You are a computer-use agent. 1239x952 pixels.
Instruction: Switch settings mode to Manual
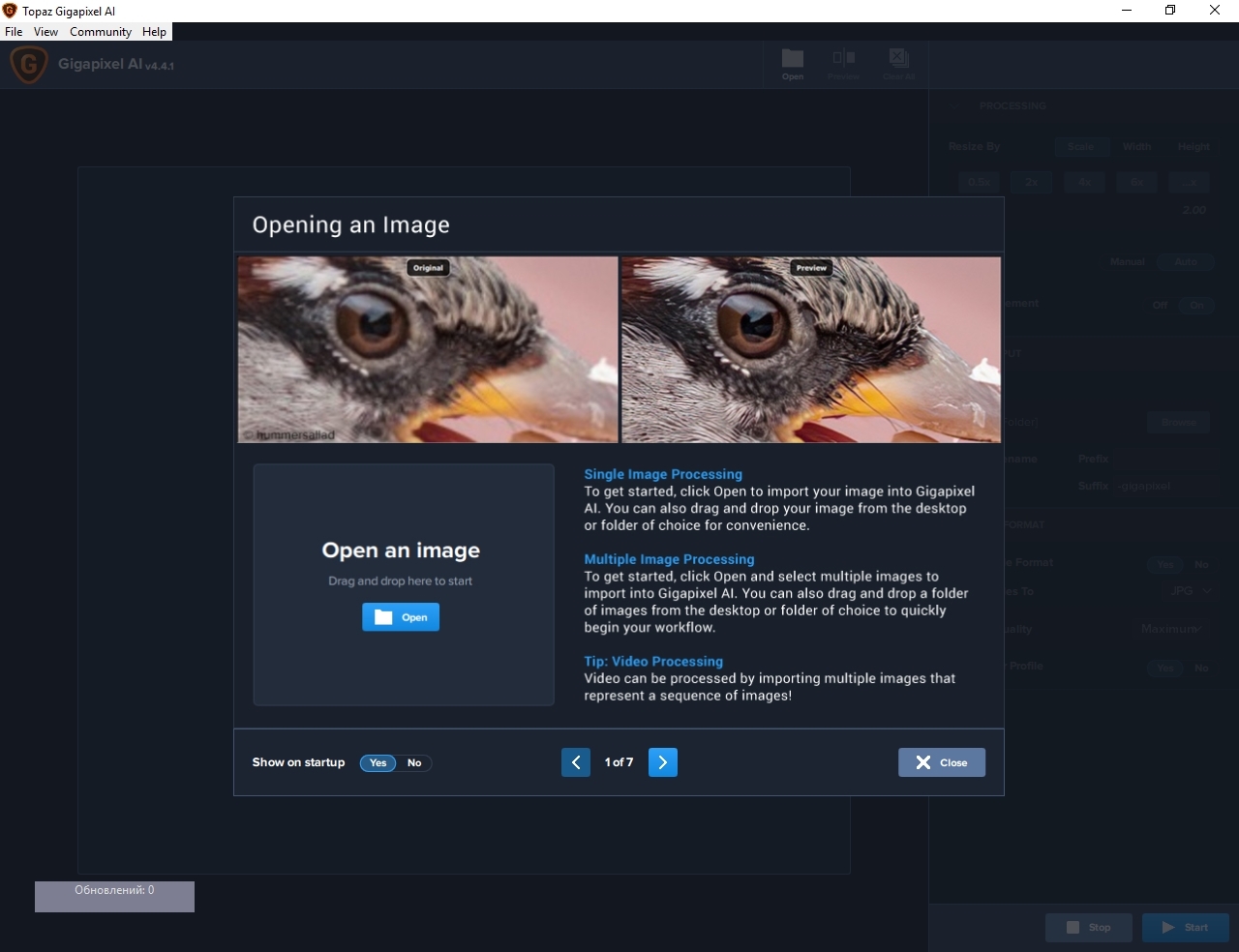pos(1127,262)
